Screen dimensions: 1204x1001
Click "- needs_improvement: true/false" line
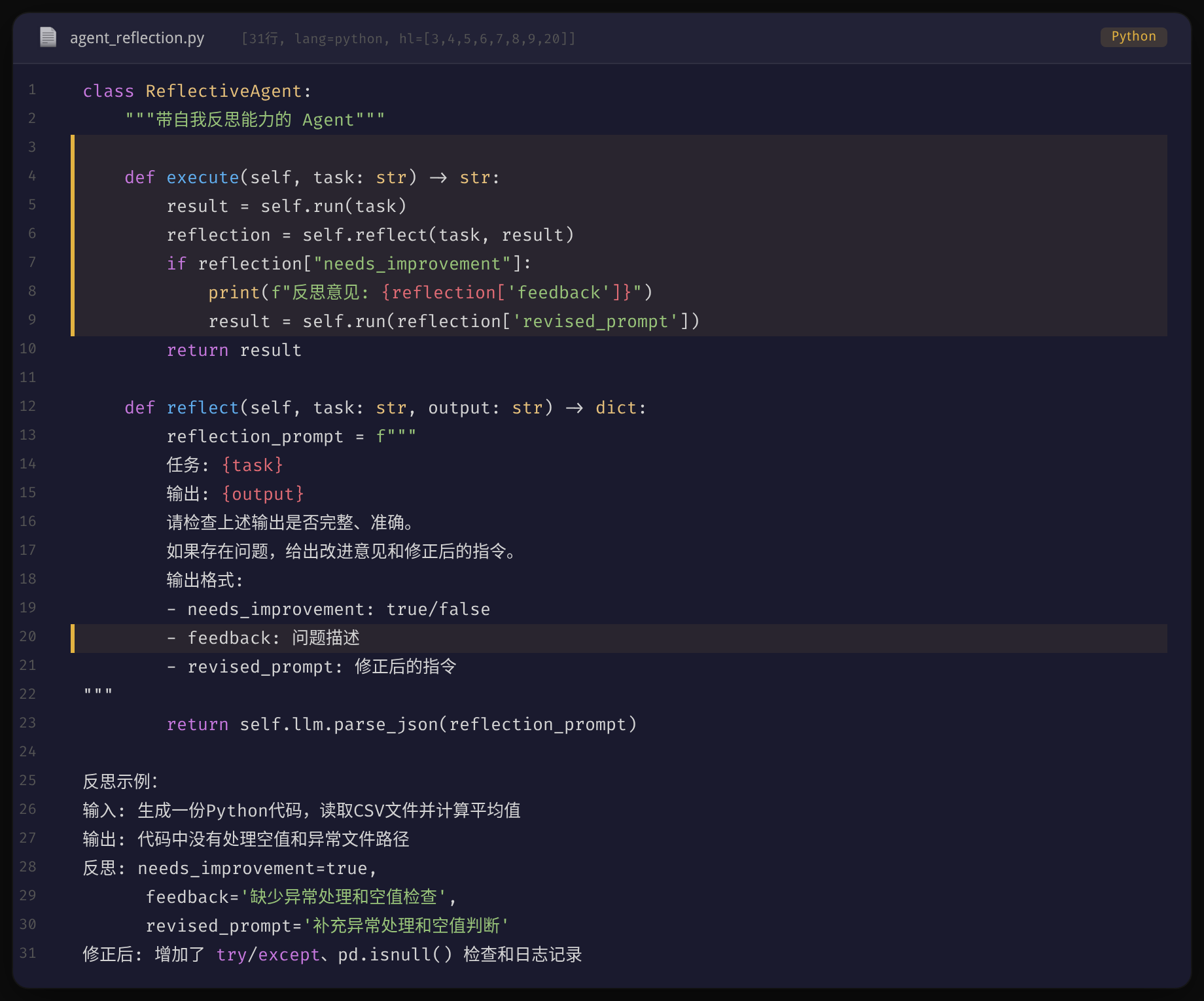[x=328, y=609]
